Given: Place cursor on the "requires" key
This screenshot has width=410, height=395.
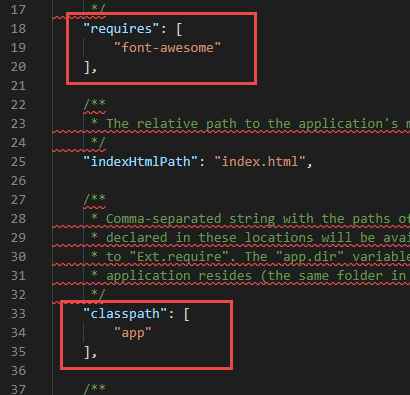Looking at the screenshot, I should [x=121, y=29].
